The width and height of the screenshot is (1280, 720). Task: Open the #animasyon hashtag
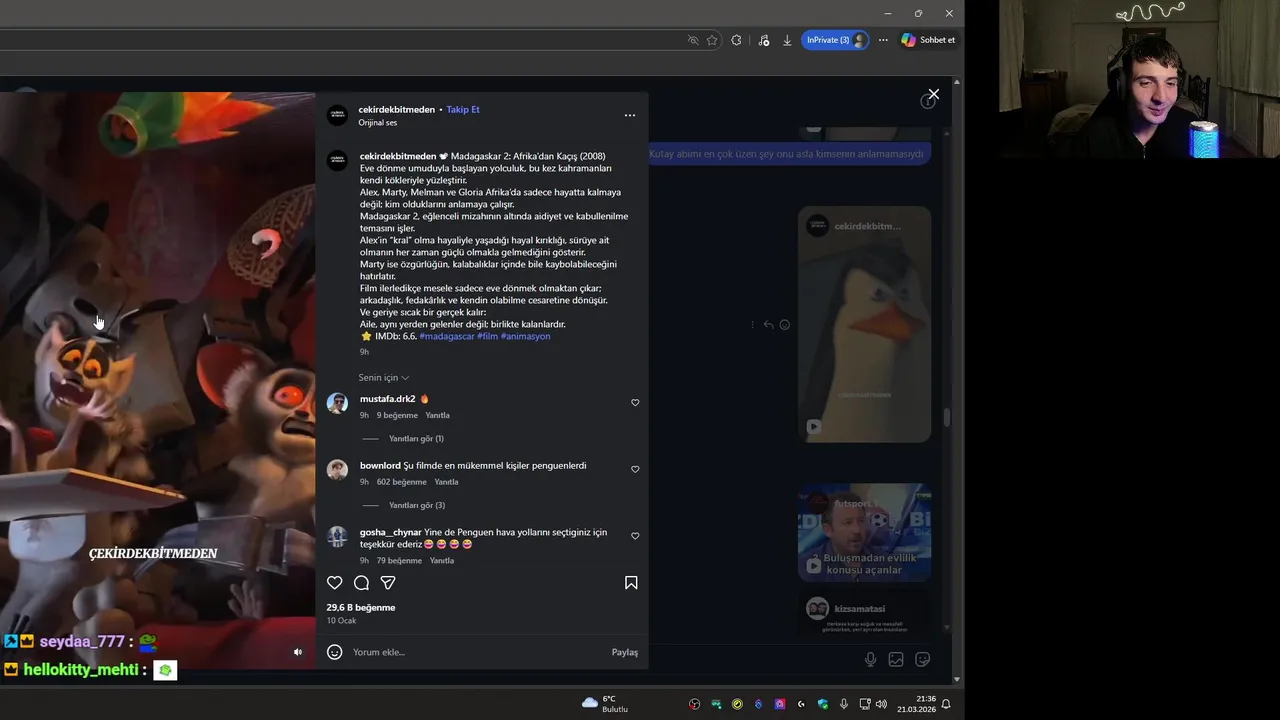click(x=526, y=336)
